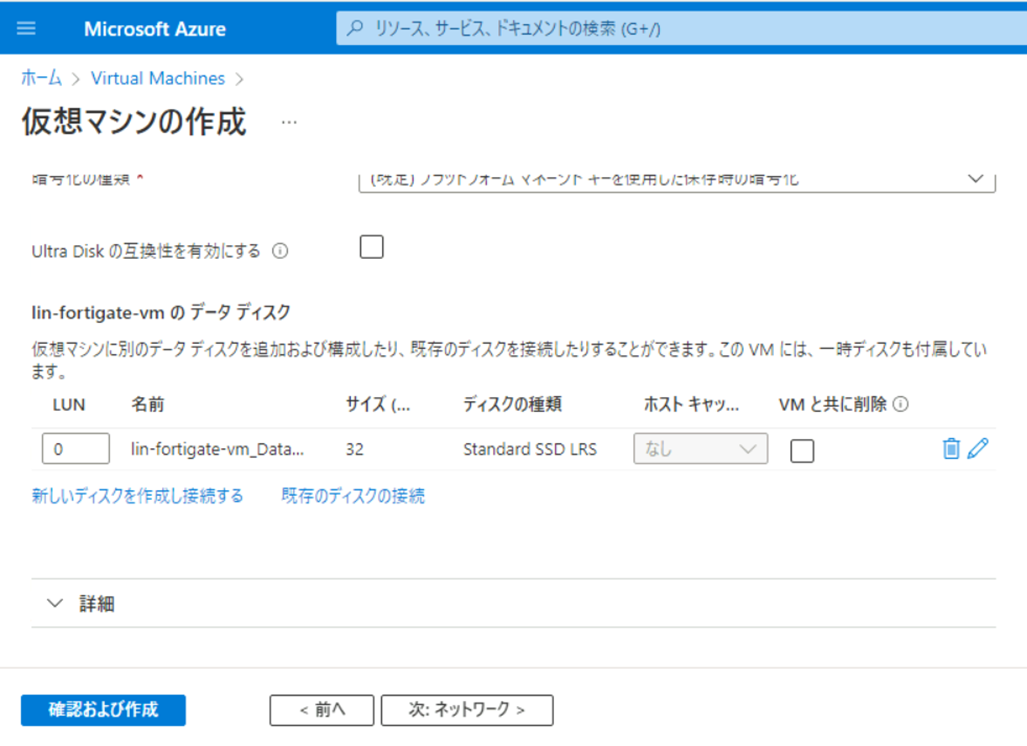Enable Ultra Disk compatibility checkbox
The image size is (1027, 746).
tap(372, 247)
